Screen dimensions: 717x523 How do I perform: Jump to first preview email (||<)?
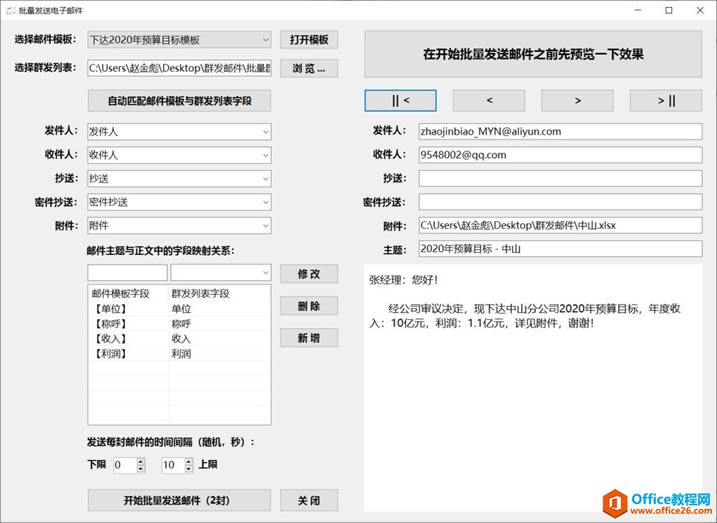pos(400,100)
